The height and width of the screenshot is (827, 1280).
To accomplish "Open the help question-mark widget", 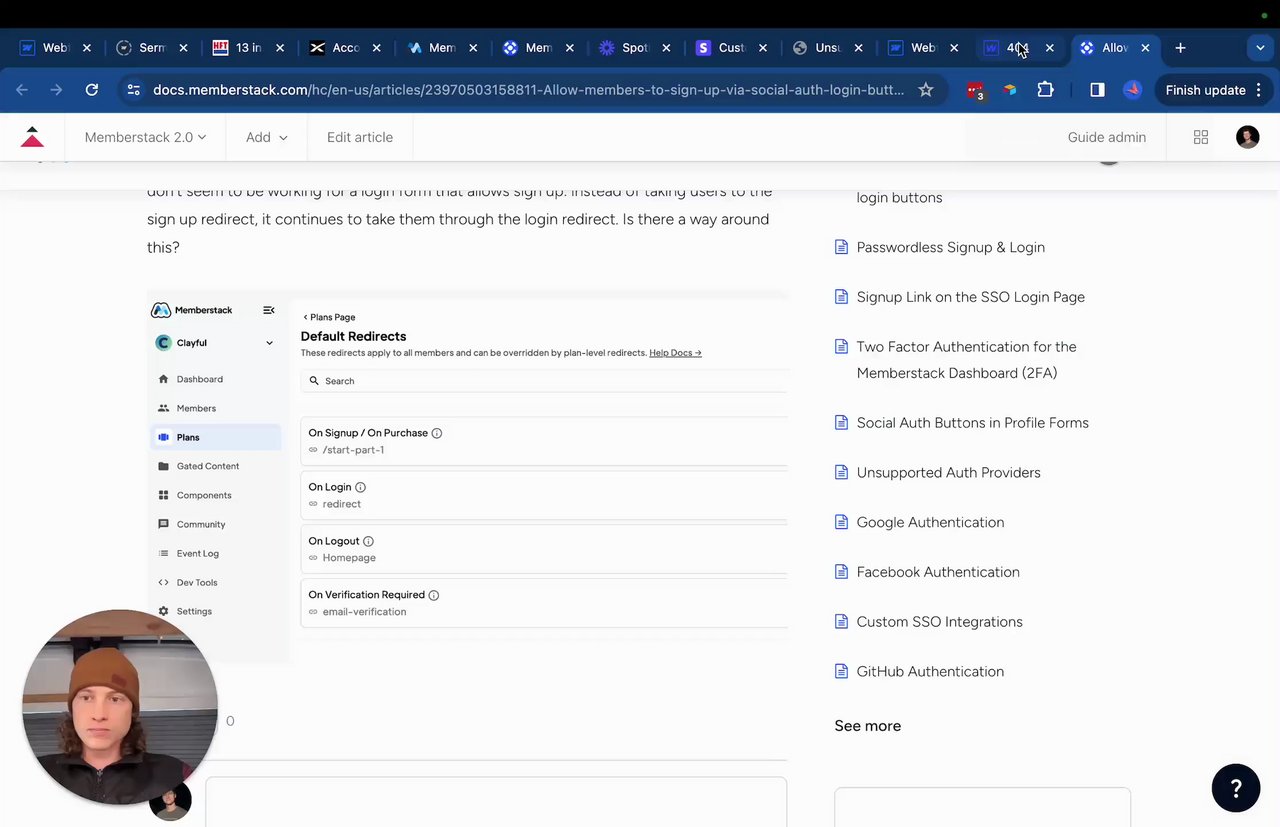I will pyautogui.click(x=1235, y=788).
